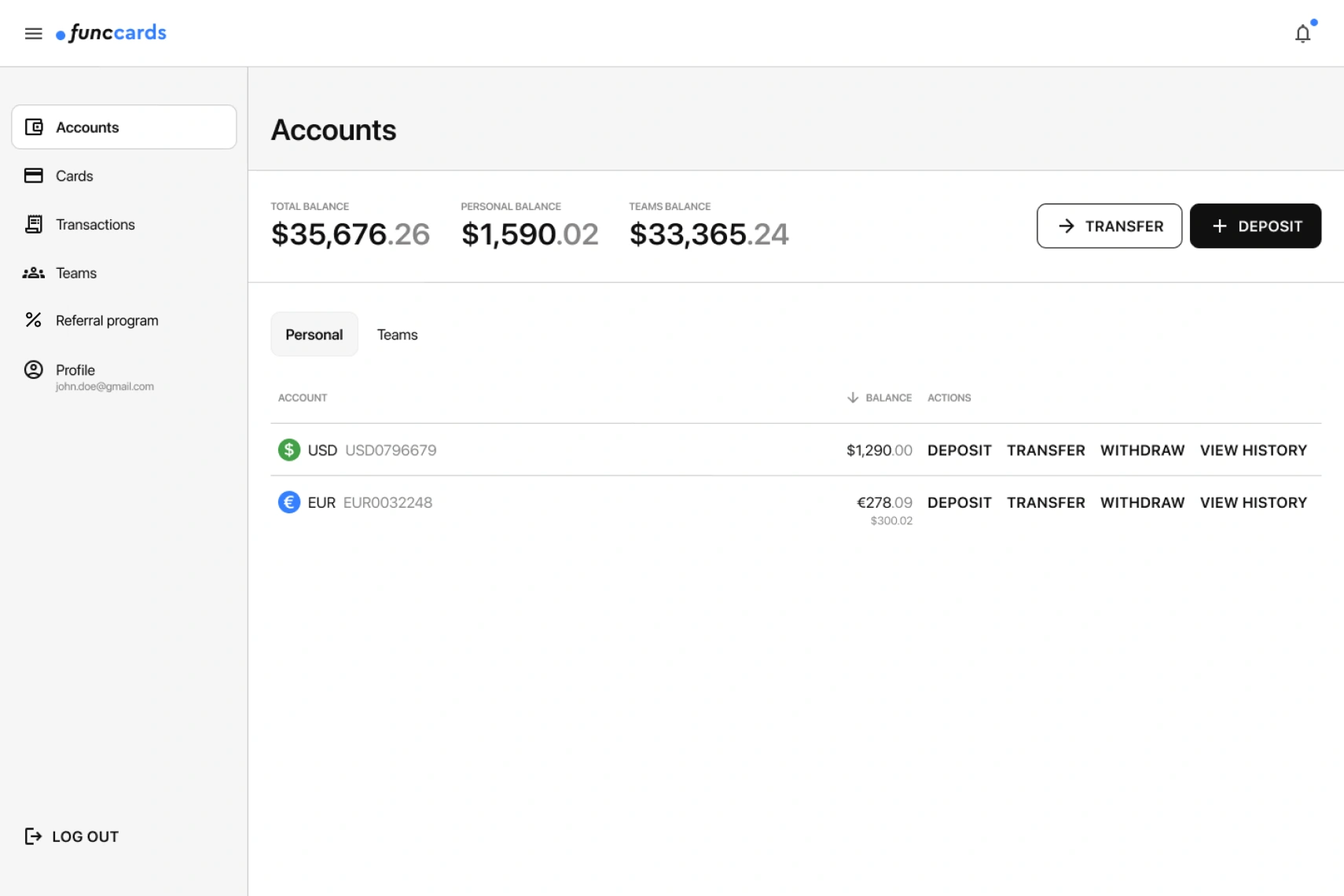Sort accounts by Balance column arrow
The height and width of the screenshot is (896, 1344).
point(853,398)
